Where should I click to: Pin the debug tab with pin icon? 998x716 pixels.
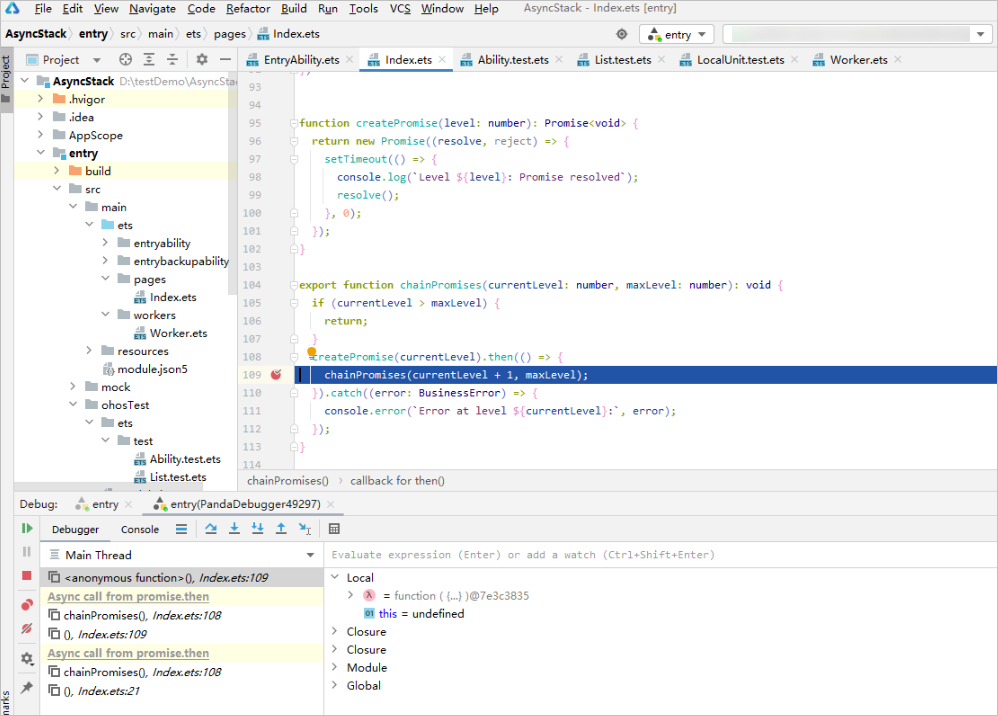tap(27, 688)
